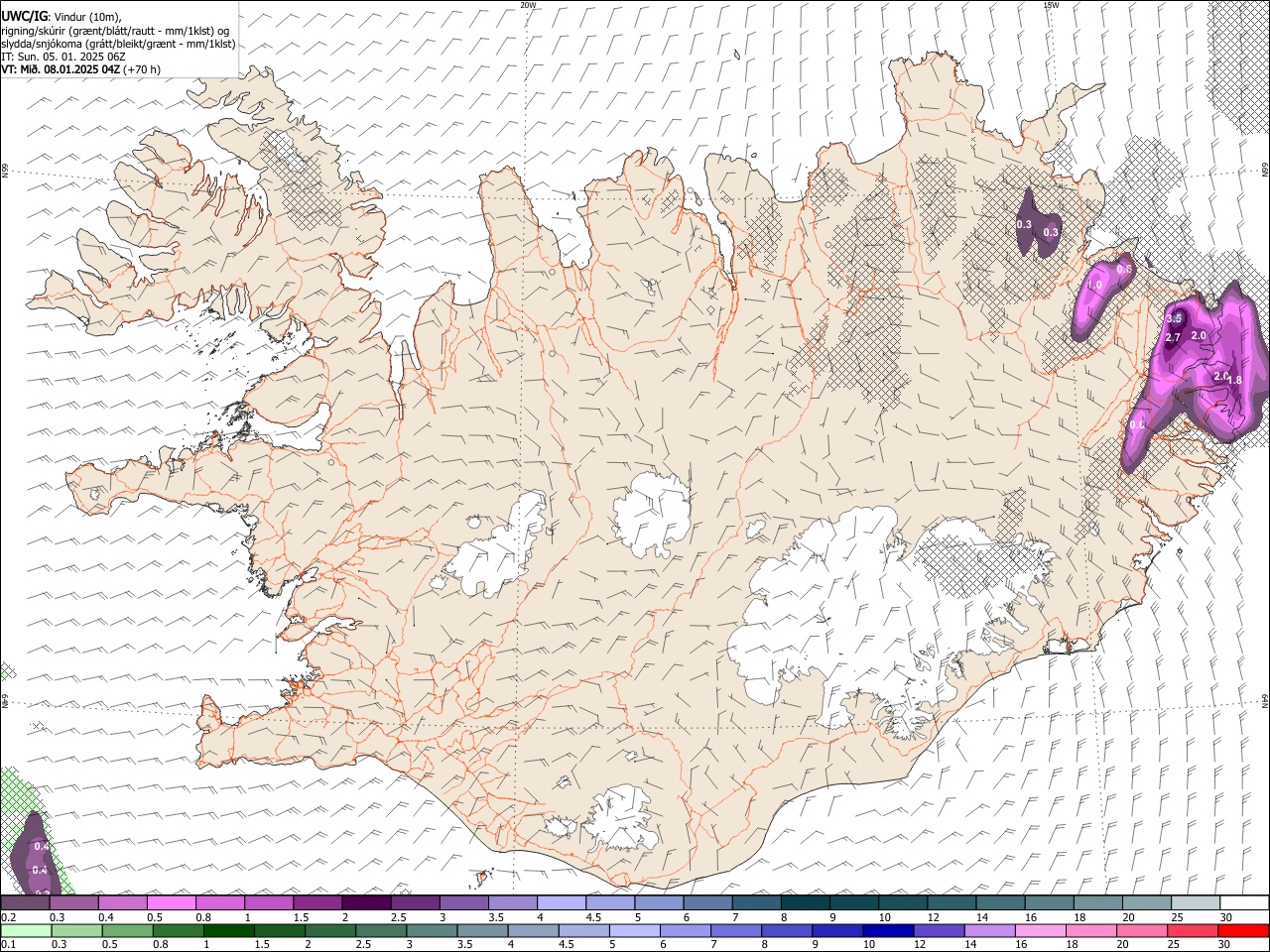
Task: Pick the bright red 30 swatch in lower legend
Action: [x=1243, y=931]
